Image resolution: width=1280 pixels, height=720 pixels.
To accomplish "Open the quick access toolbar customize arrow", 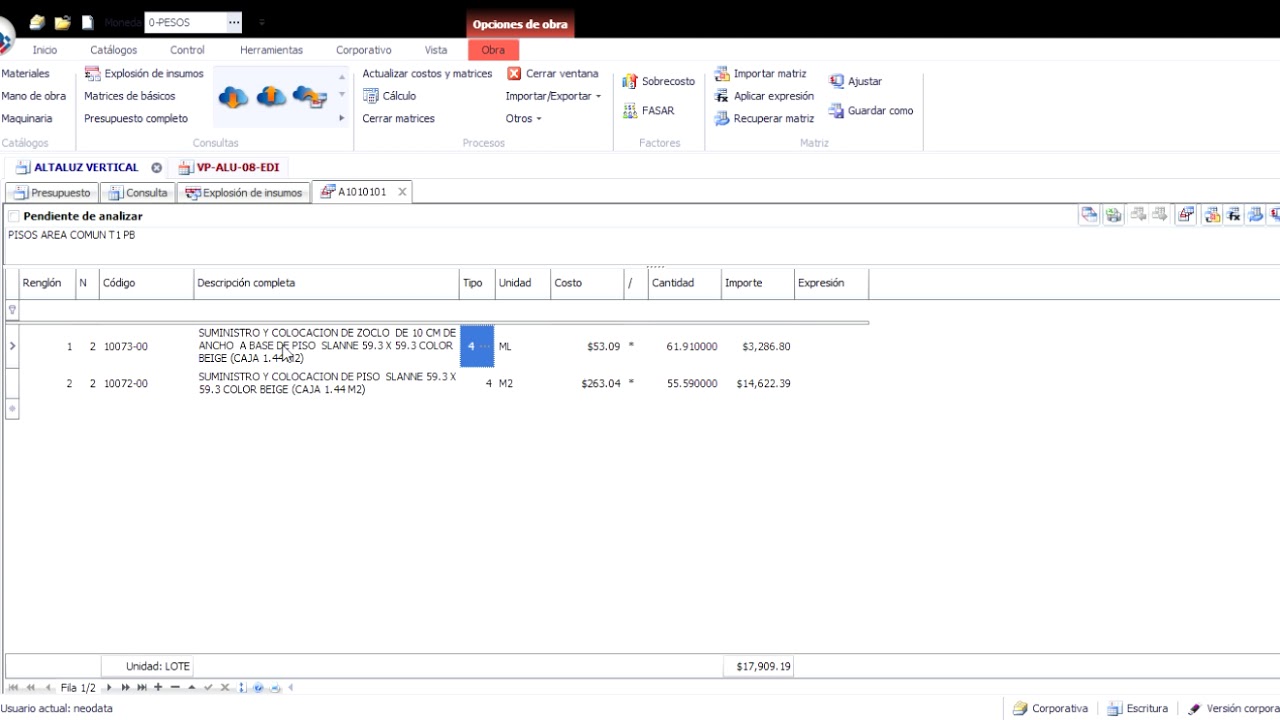I will pos(262,22).
